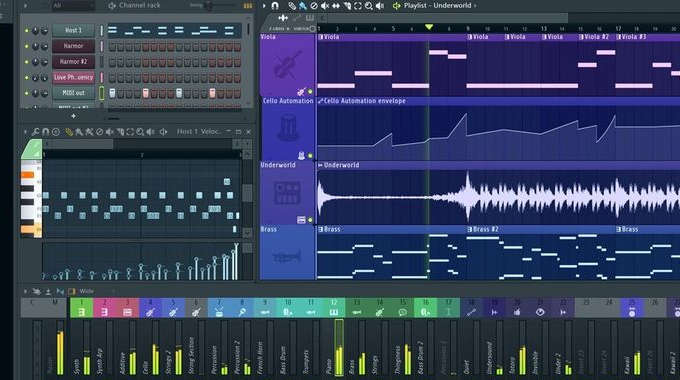Select the Underworld audio clip title
Image resolution: width=680 pixels, height=380 pixels.
(x=341, y=165)
